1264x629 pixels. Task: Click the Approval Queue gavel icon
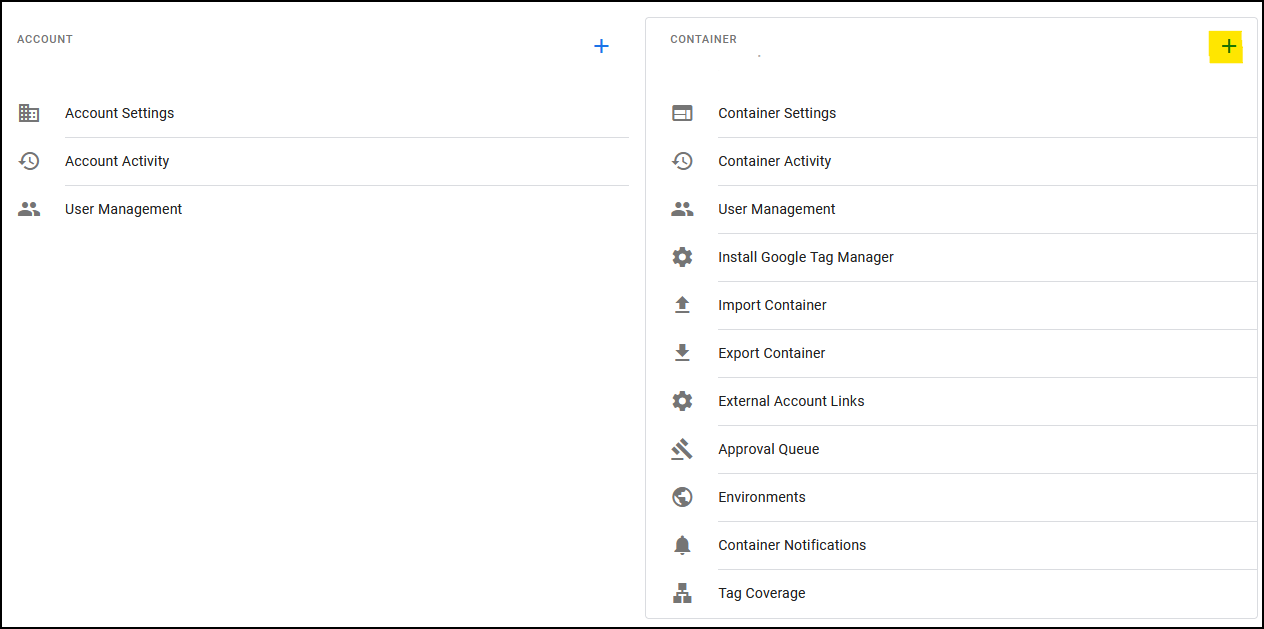pos(682,449)
